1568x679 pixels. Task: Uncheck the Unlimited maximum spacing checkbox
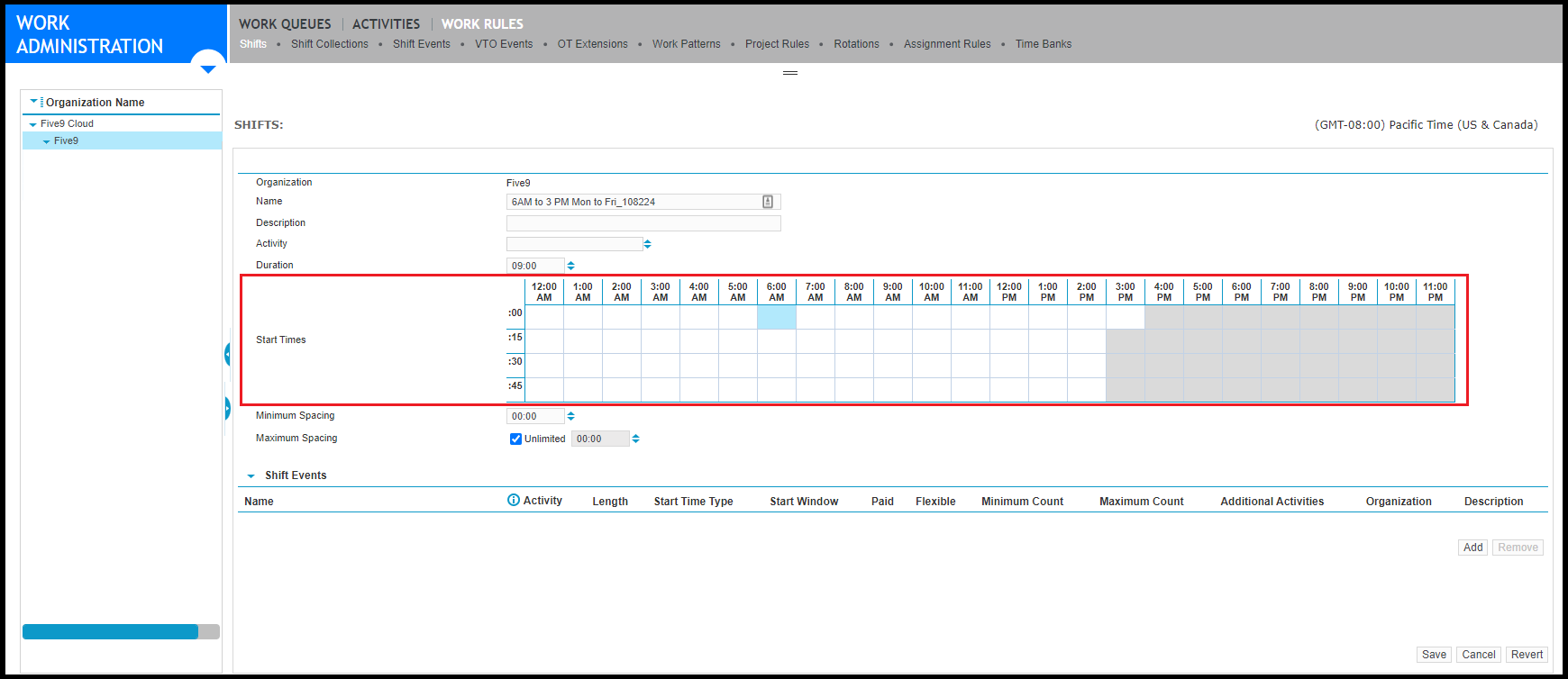(515, 439)
